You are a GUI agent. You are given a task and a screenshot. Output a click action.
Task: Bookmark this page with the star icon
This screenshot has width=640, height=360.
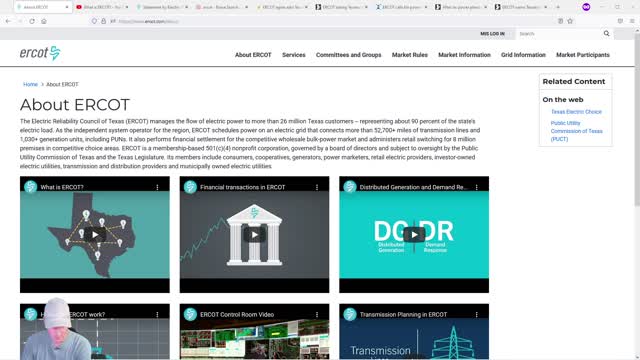[570, 21]
